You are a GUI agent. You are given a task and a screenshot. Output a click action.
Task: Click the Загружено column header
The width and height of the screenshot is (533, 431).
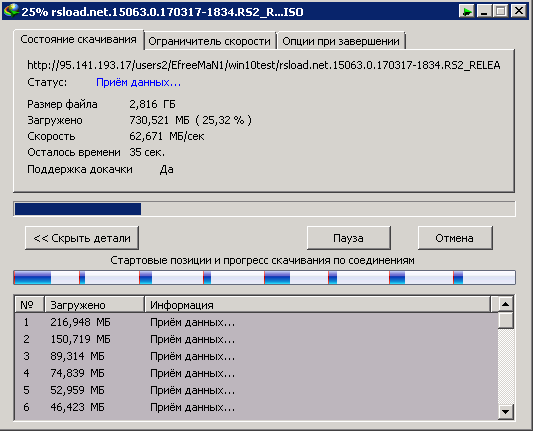click(x=94, y=305)
